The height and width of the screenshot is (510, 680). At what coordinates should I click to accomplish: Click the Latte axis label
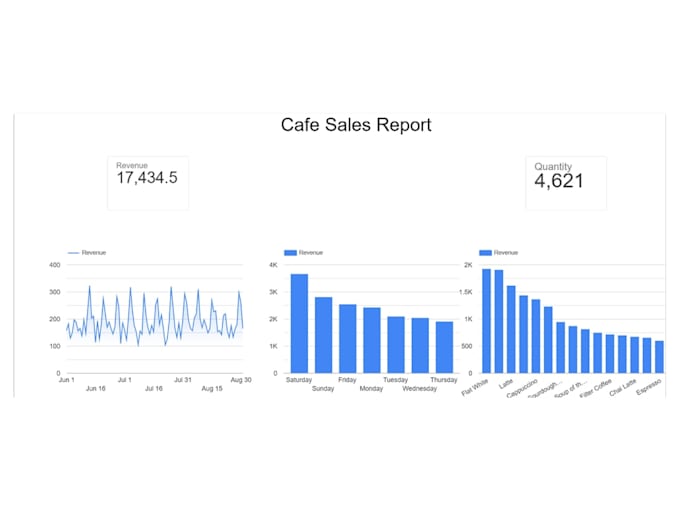(506, 384)
